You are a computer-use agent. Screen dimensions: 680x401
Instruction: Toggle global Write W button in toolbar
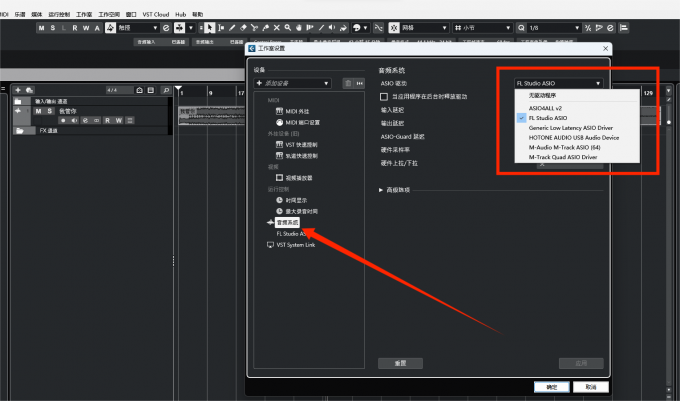(x=86, y=28)
